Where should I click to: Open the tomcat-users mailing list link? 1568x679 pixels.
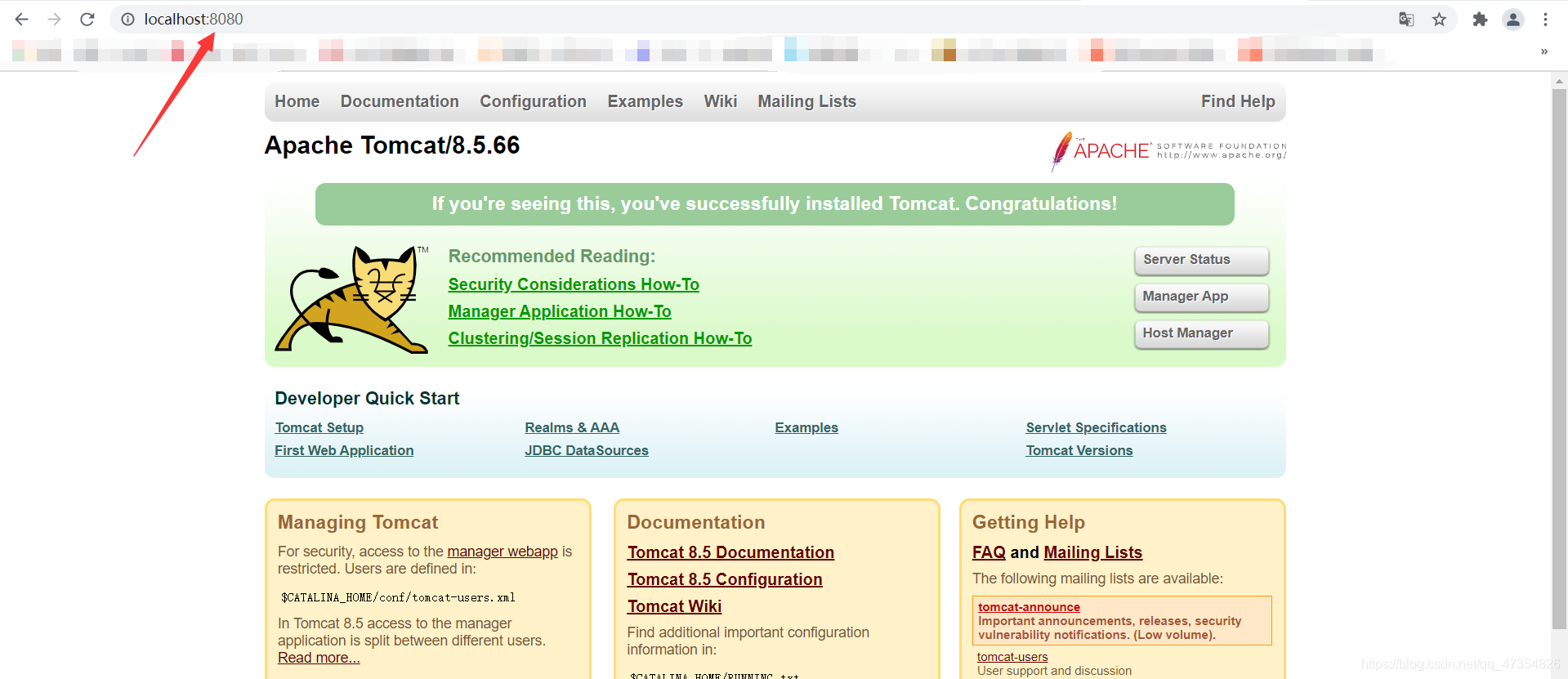point(1012,657)
